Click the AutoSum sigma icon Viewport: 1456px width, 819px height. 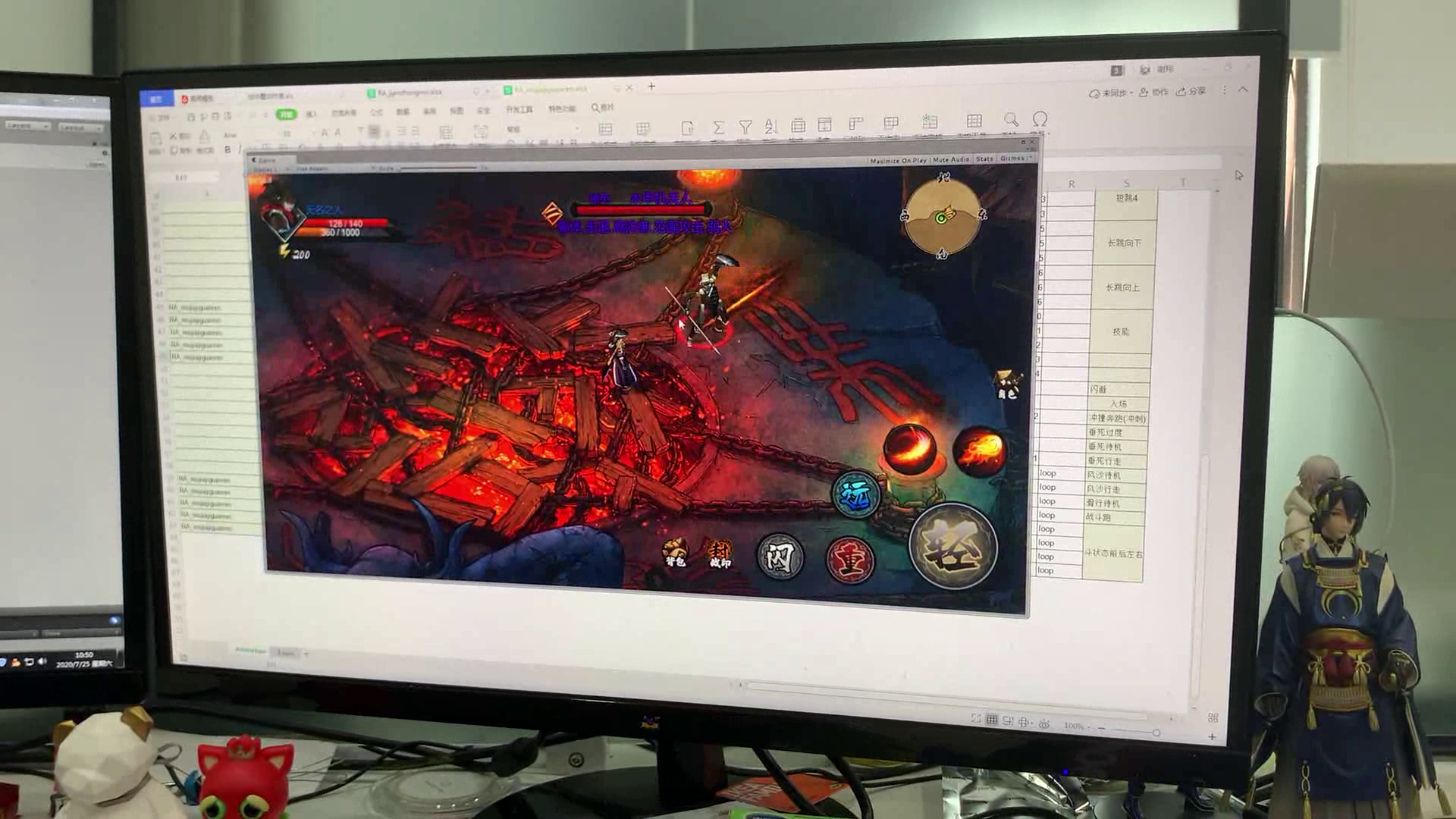pyautogui.click(x=717, y=127)
